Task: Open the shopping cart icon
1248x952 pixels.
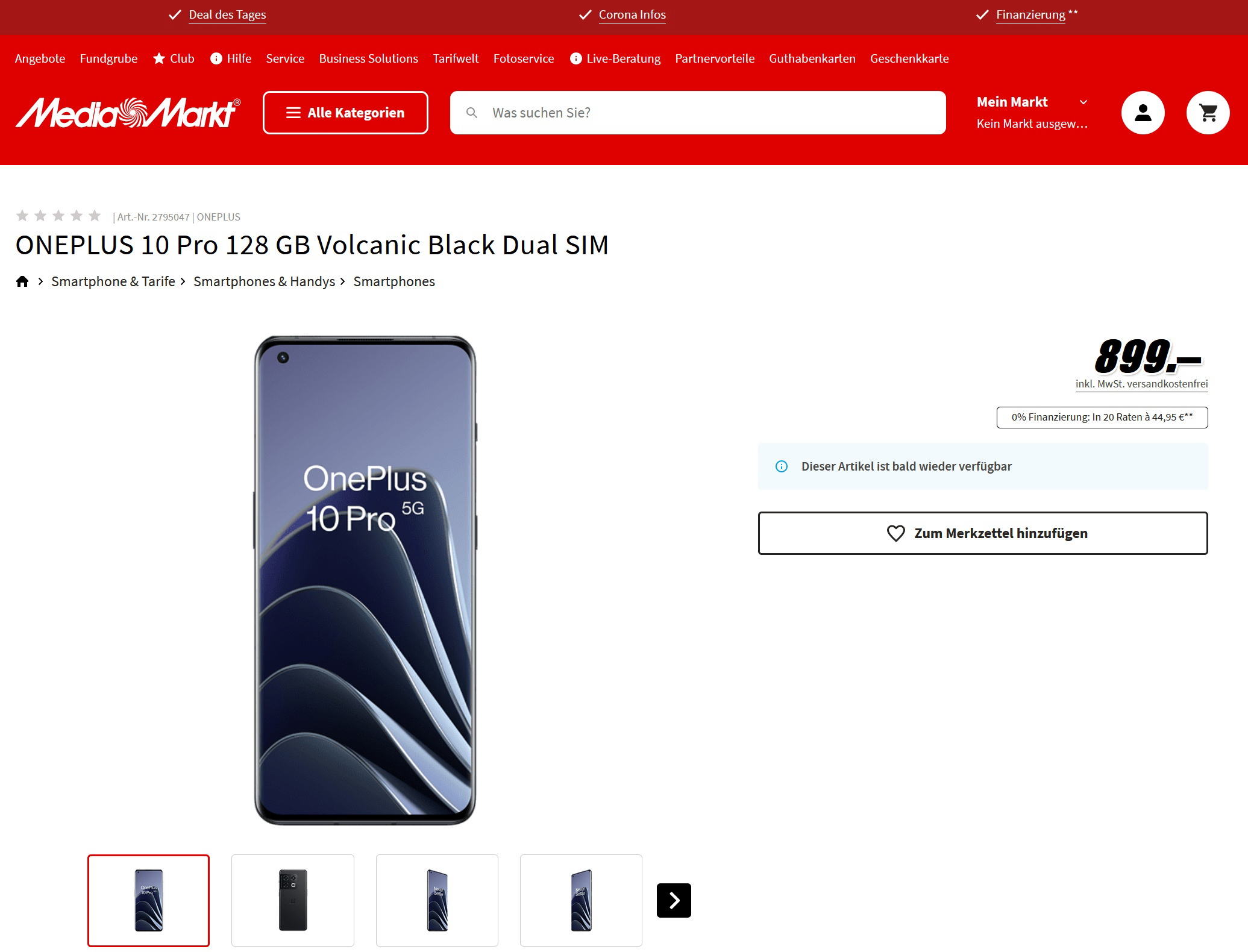Action: click(1208, 113)
